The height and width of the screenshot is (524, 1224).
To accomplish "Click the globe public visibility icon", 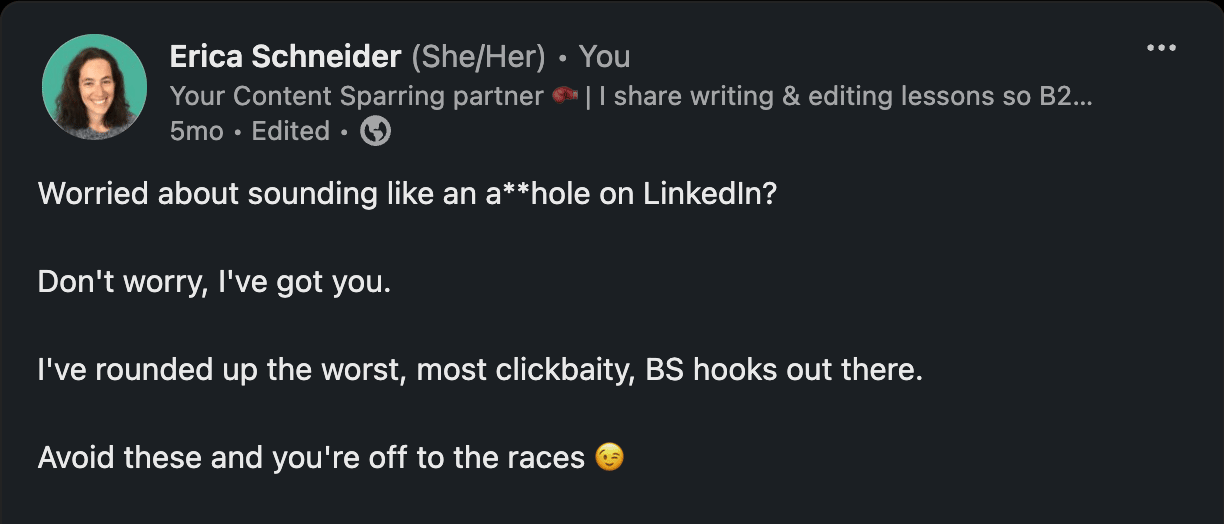I will tap(375, 131).
